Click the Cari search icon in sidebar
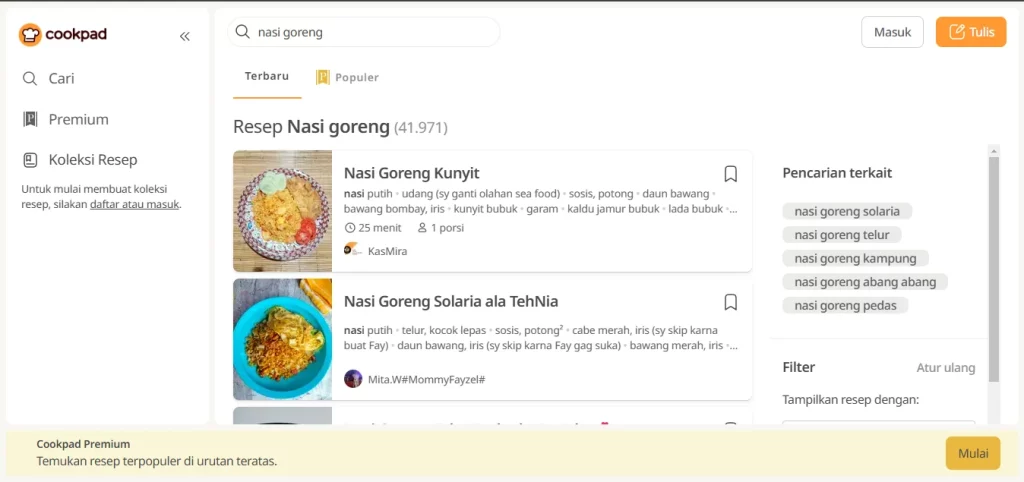The height and width of the screenshot is (482, 1024). coord(29,78)
